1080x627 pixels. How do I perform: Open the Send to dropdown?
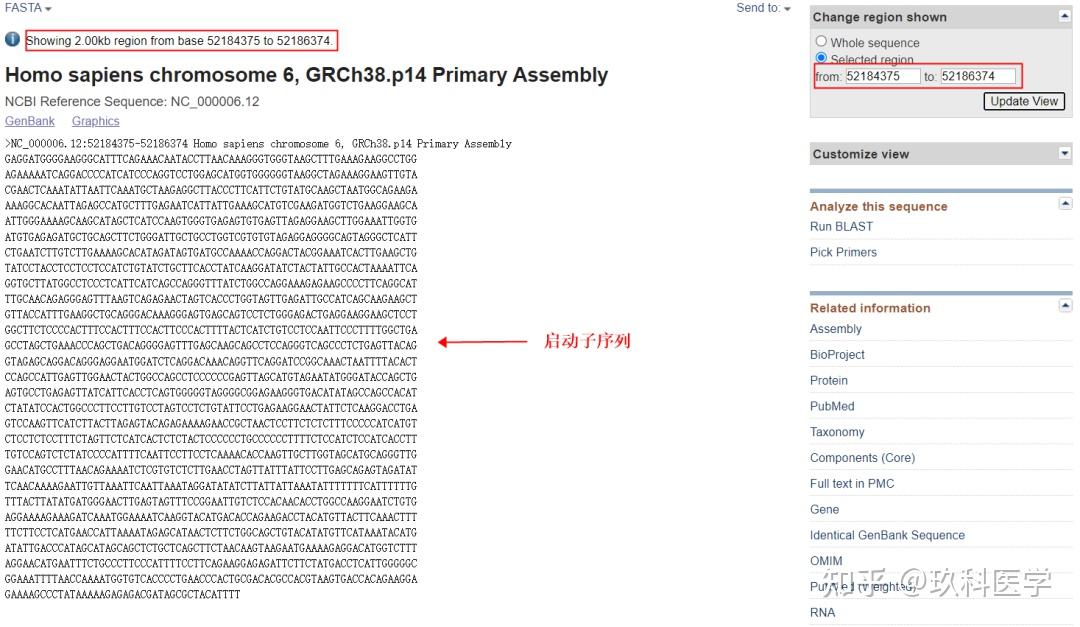(763, 8)
